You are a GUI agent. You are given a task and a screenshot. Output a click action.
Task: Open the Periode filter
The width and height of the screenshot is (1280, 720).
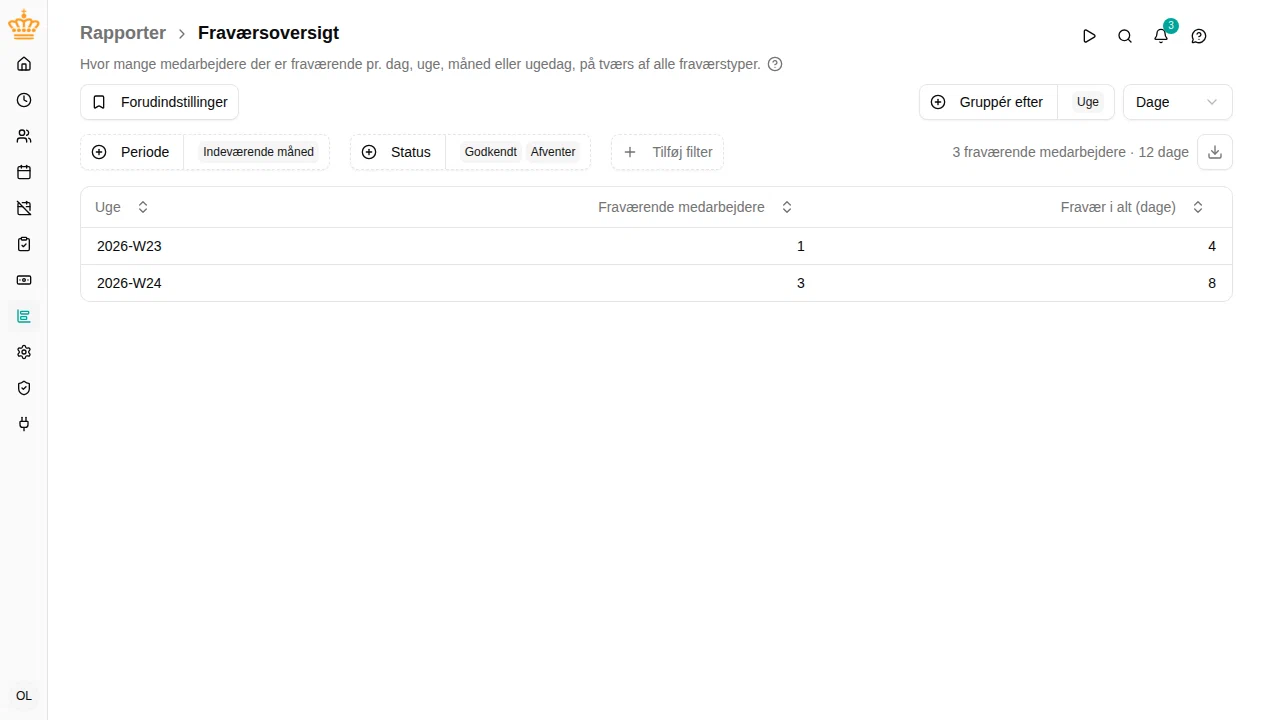tap(204, 152)
